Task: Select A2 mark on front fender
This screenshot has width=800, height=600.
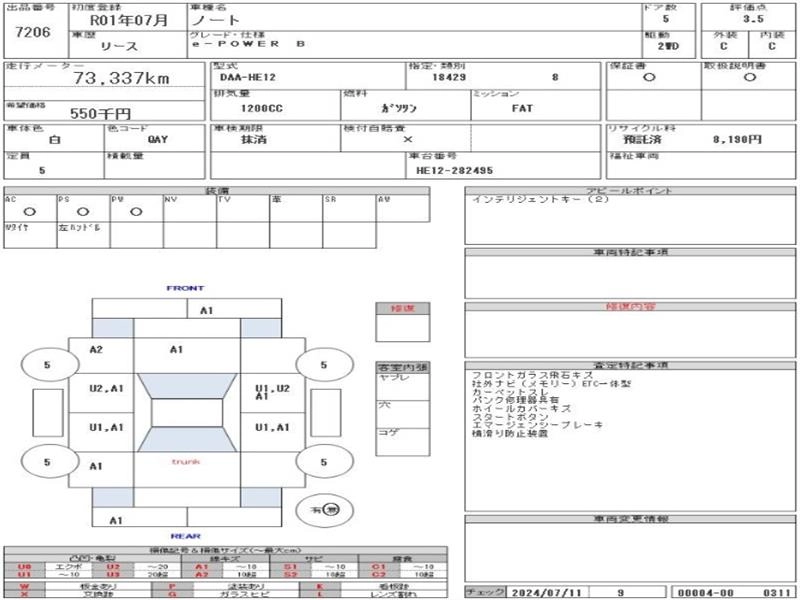Action: tap(96, 349)
